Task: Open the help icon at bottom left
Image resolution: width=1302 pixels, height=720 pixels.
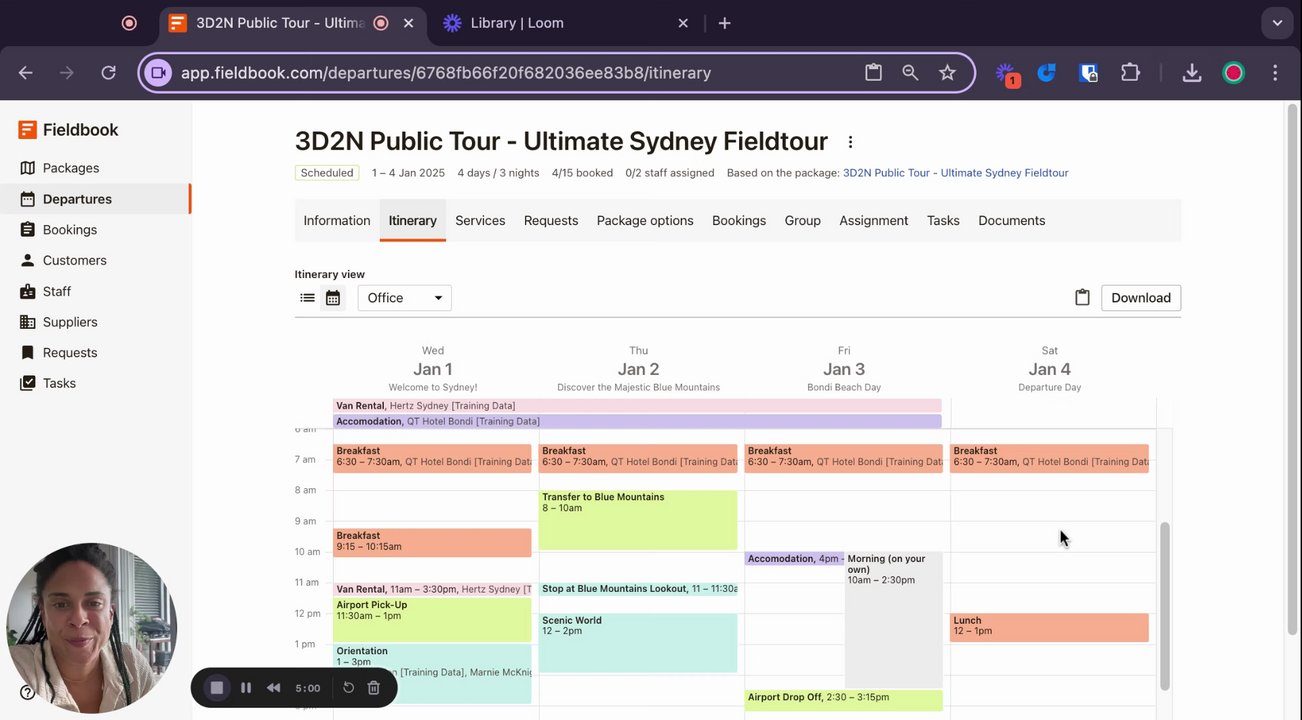Action: [27, 692]
